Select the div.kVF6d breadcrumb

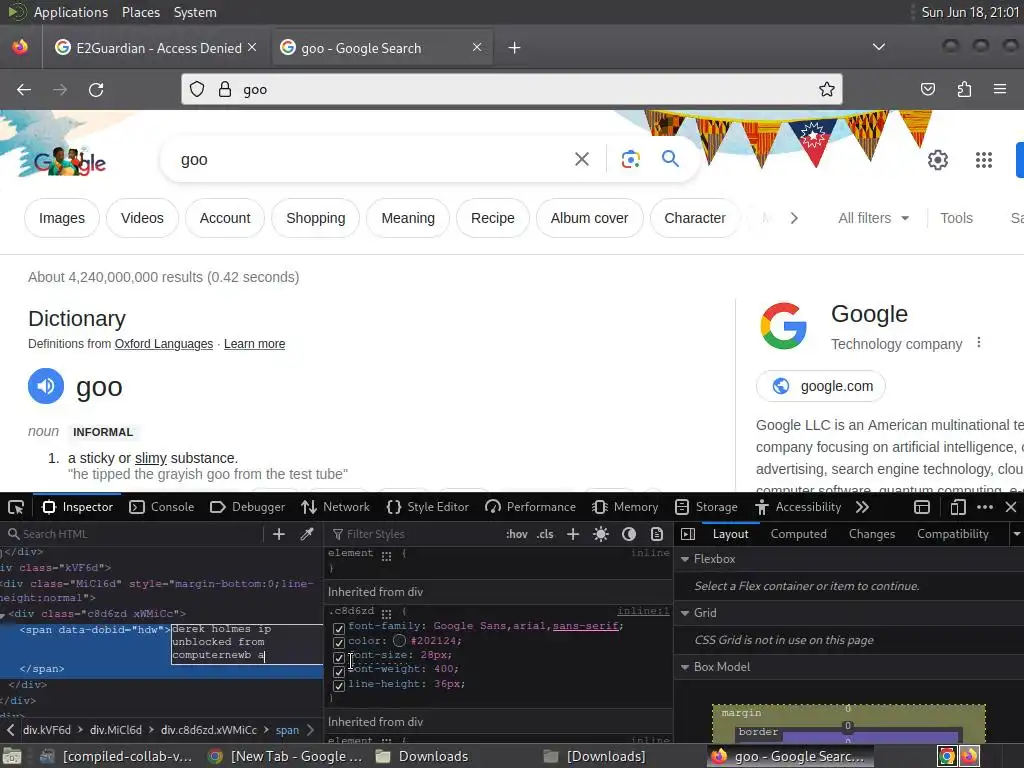point(46,730)
